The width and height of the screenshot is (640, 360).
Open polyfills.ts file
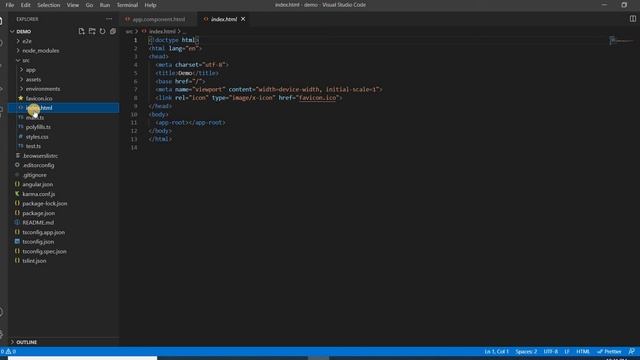click(38, 127)
